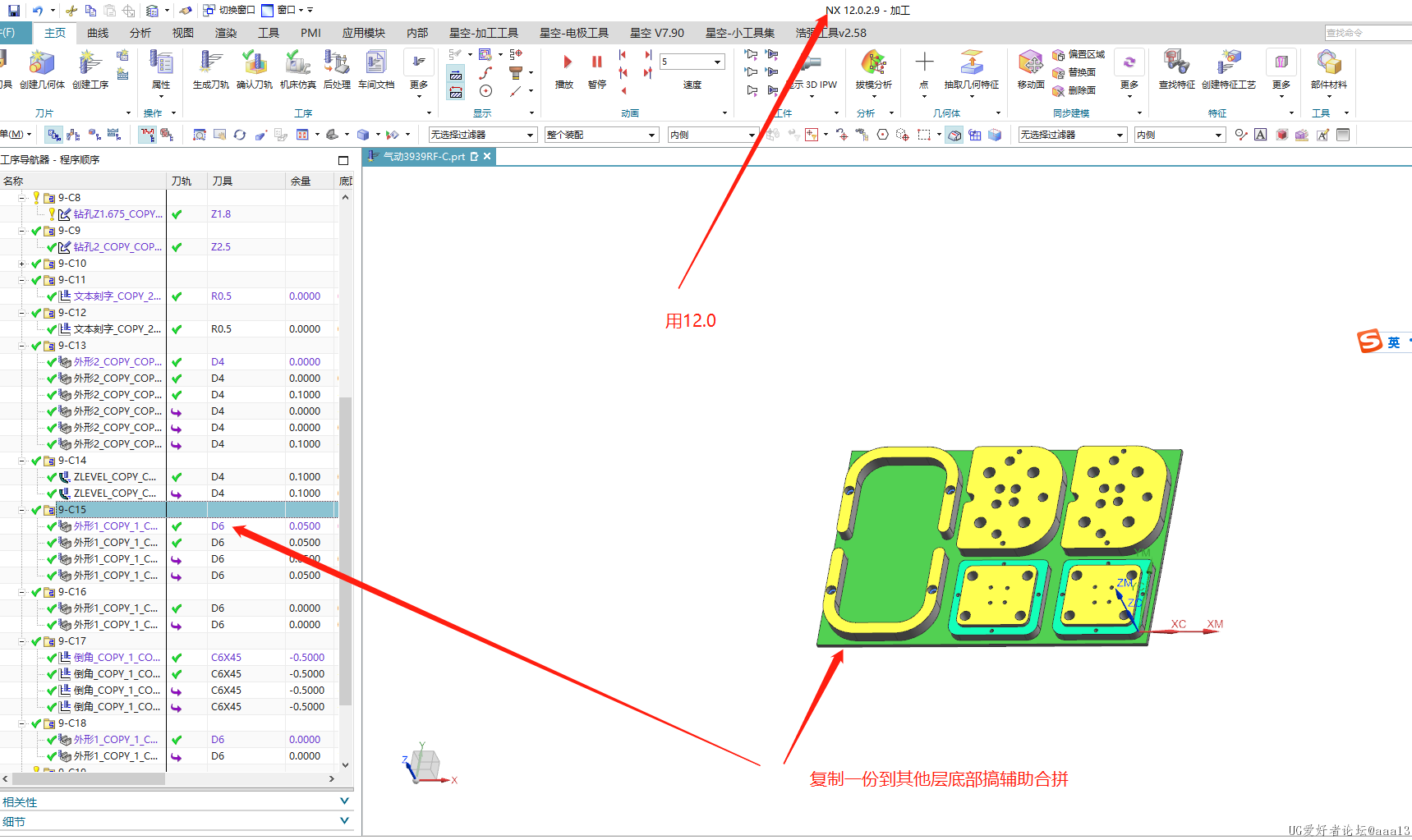Click the Offset Region (偏置区域) tool
1412x840 pixels.
(x=1079, y=54)
